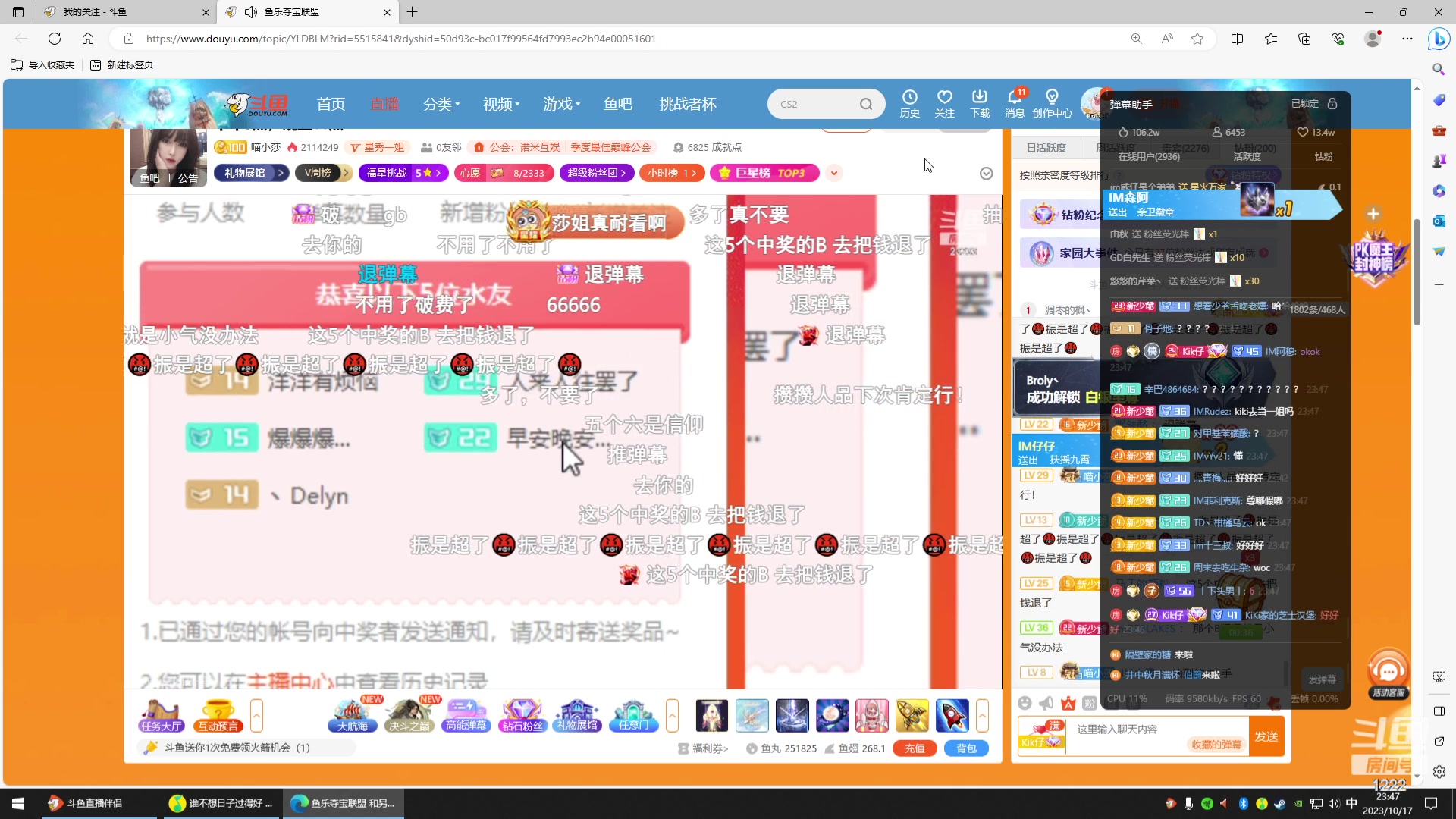Click the 粉 fan badge icon
The image size is (1456, 819).
click(1090, 703)
